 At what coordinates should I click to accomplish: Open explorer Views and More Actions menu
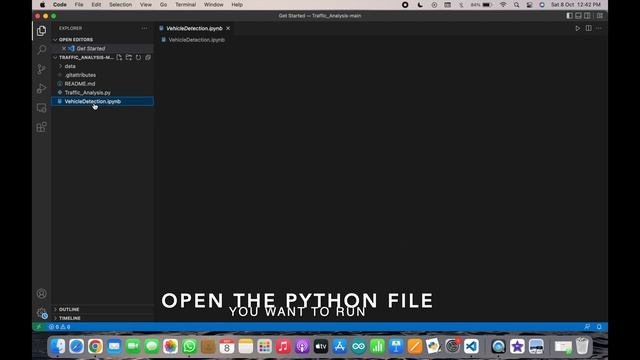click(144, 28)
